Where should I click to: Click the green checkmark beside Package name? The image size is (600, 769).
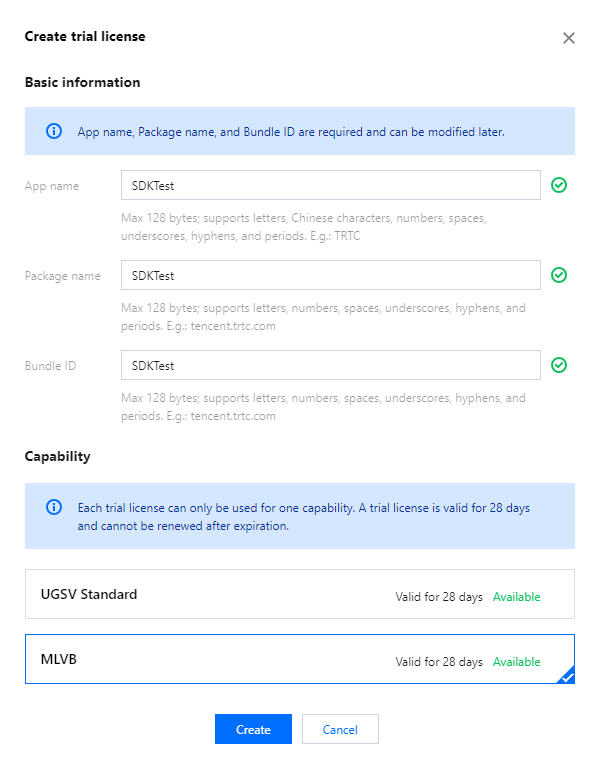559,275
